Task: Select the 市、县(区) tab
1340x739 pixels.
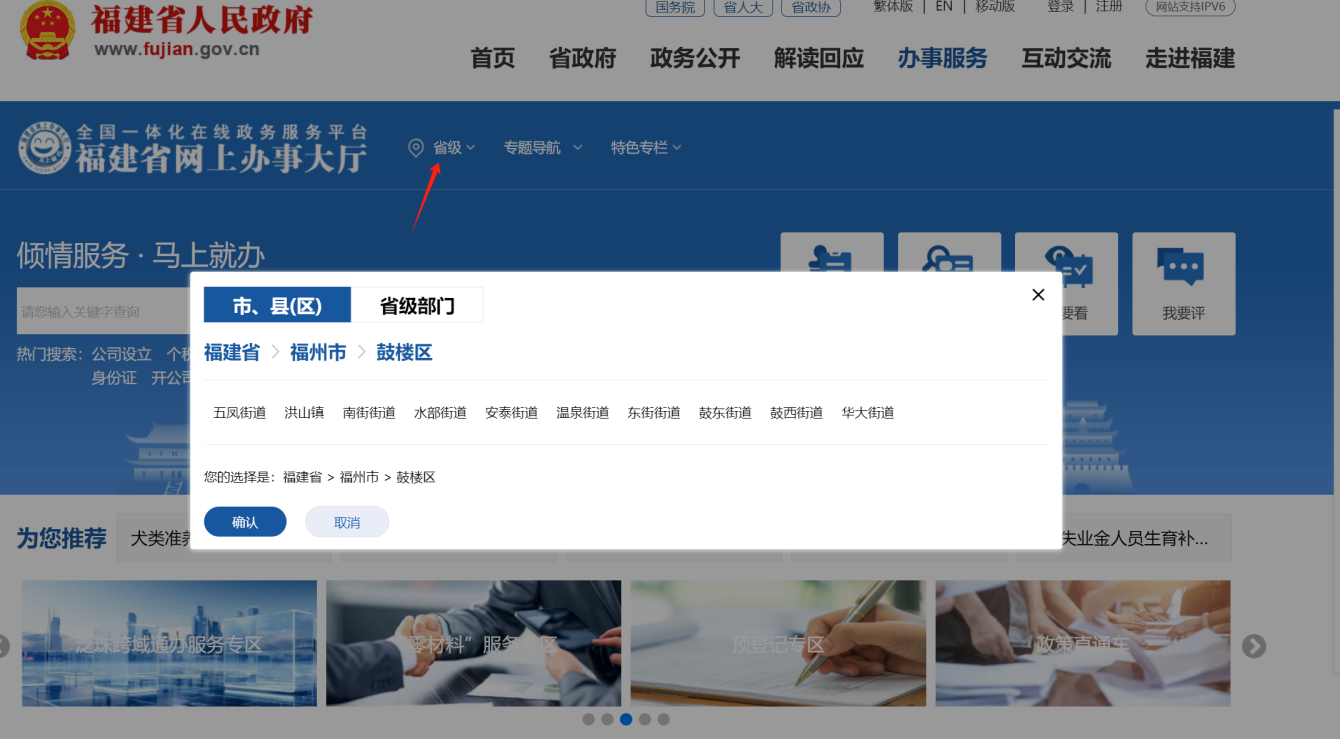Action: pos(277,306)
